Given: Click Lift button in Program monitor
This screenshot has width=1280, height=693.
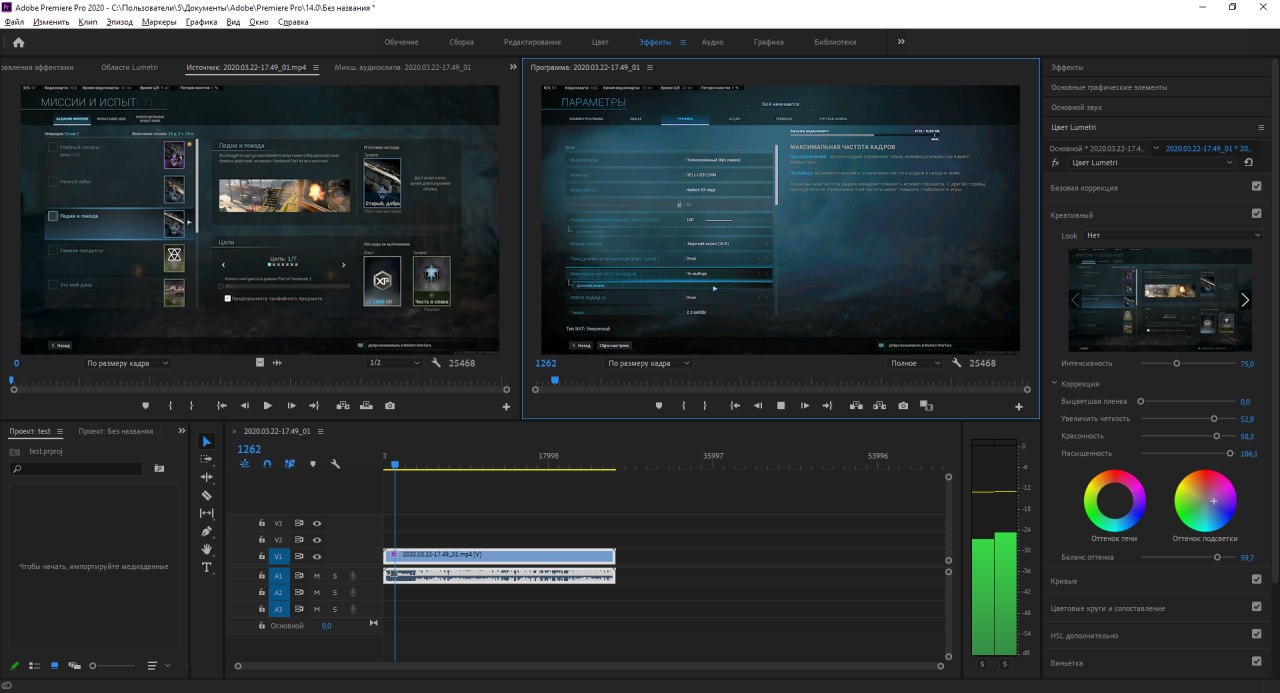Looking at the screenshot, I should coord(855,406).
